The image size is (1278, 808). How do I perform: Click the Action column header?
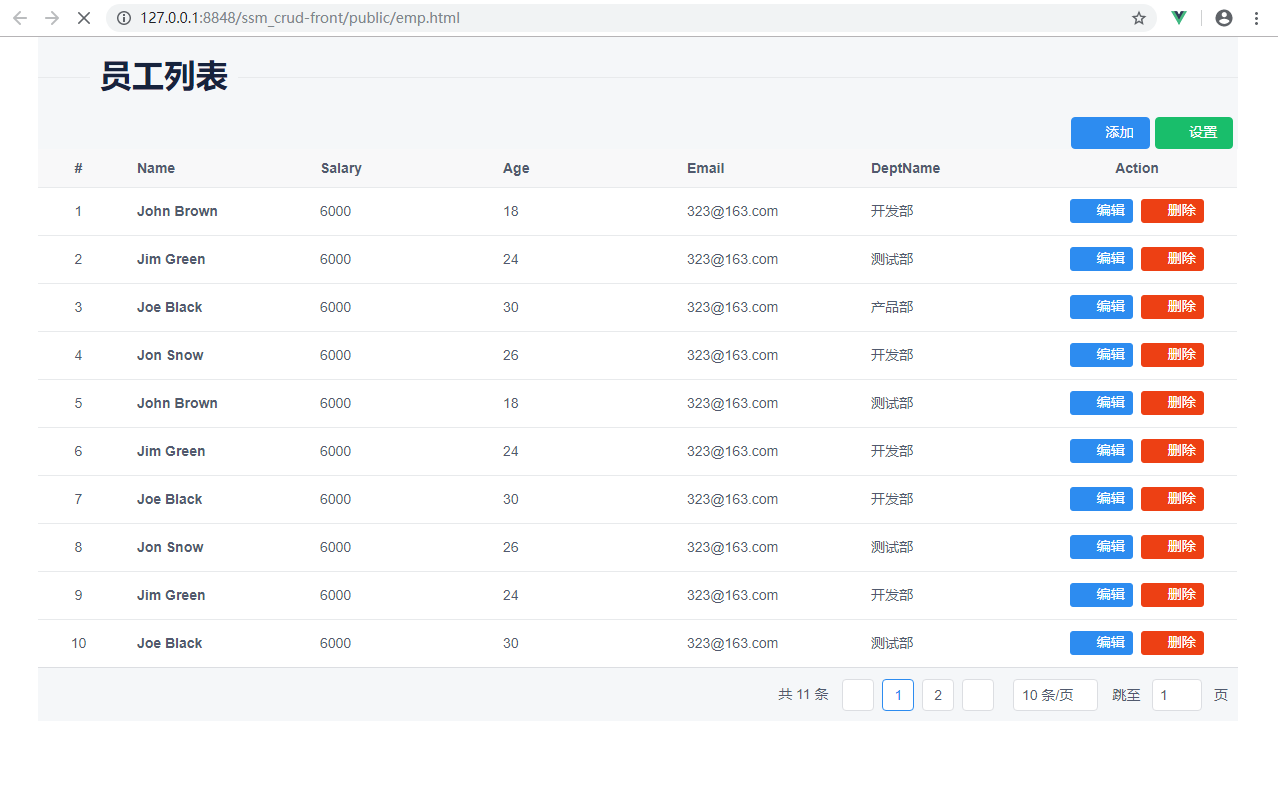1137,168
